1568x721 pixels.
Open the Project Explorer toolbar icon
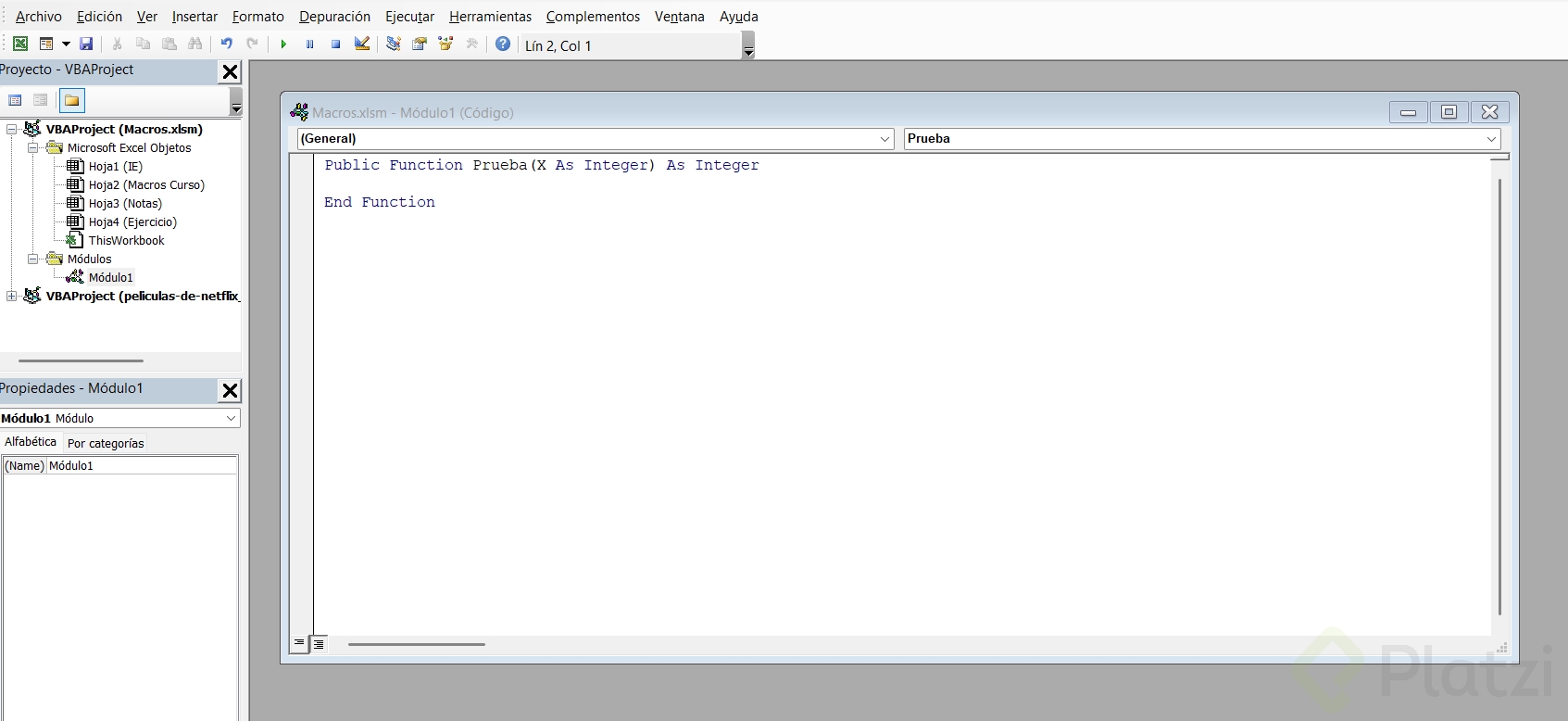pyautogui.click(x=394, y=44)
